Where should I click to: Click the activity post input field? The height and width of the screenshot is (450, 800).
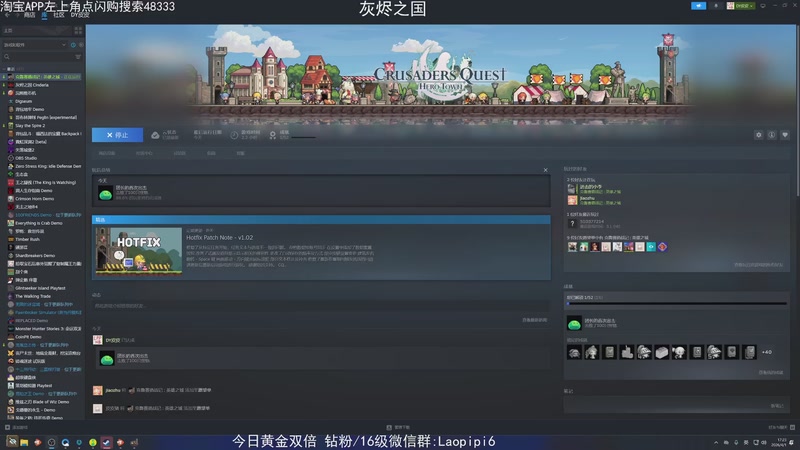click(x=320, y=306)
